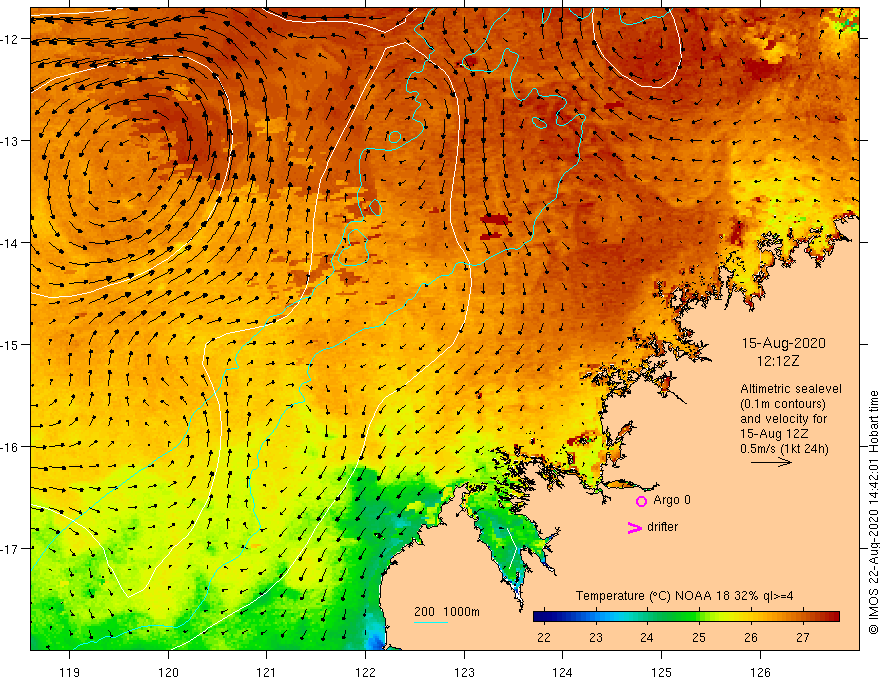Click the -14 latitude axis label

[10, 243]
